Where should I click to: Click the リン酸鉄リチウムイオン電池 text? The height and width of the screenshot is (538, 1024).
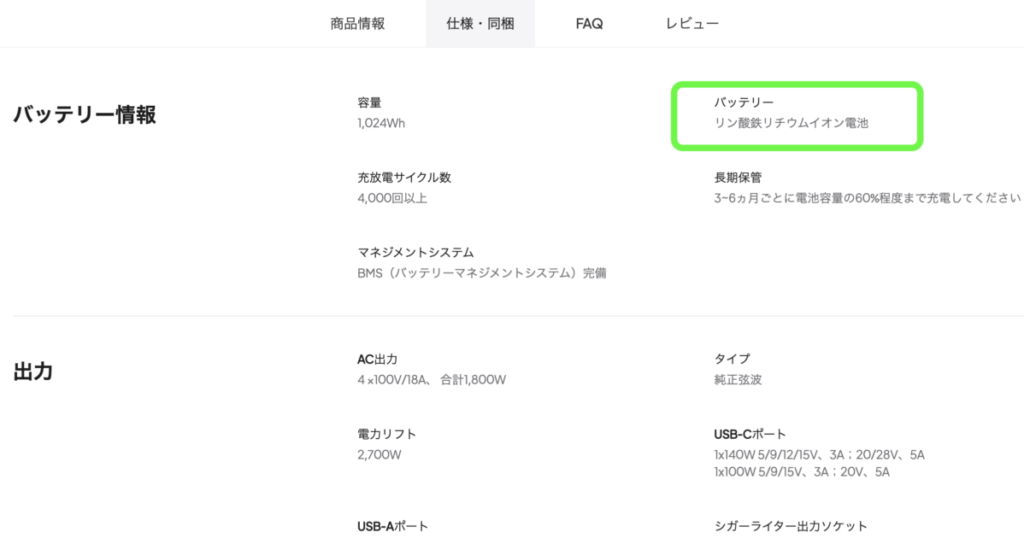[791, 124]
